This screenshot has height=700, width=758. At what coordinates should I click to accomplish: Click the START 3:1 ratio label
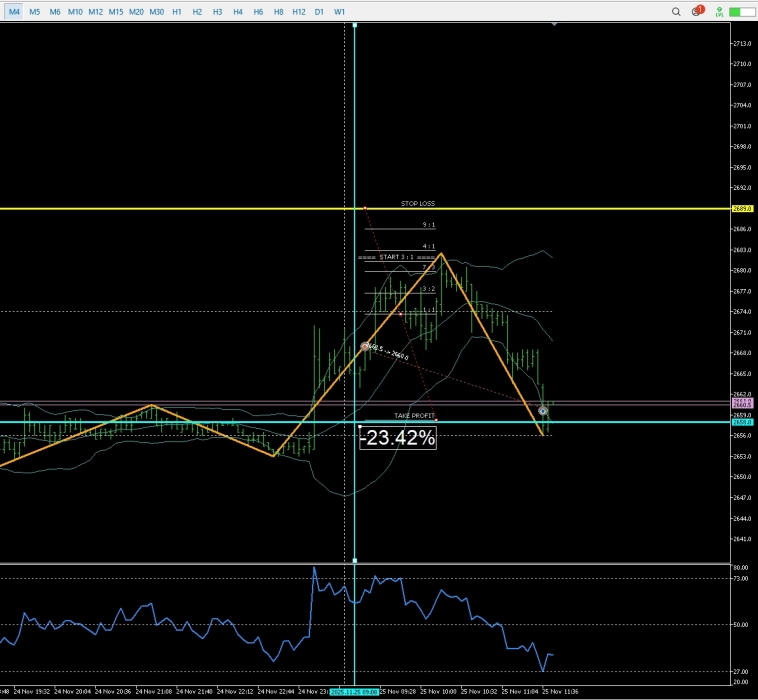click(399, 257)
